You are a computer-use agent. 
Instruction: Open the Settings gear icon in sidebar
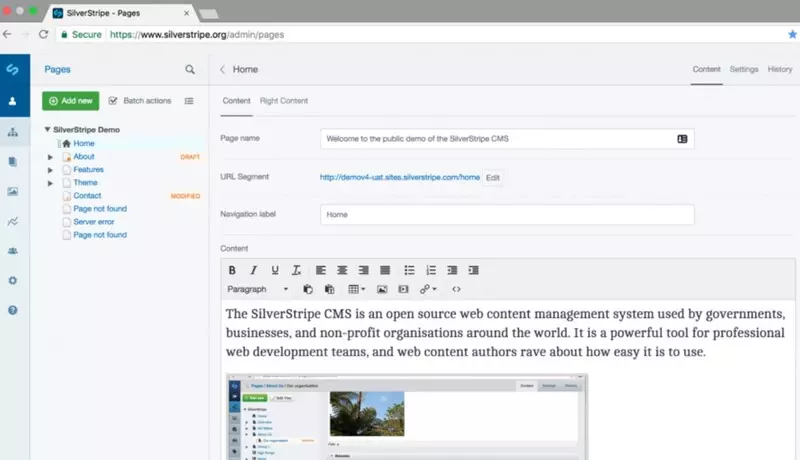tap(13, 280)
